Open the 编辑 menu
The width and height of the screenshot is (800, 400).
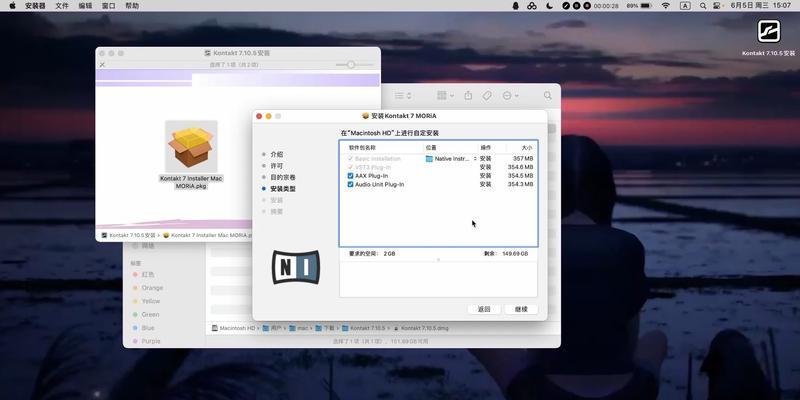click(85, 6)
